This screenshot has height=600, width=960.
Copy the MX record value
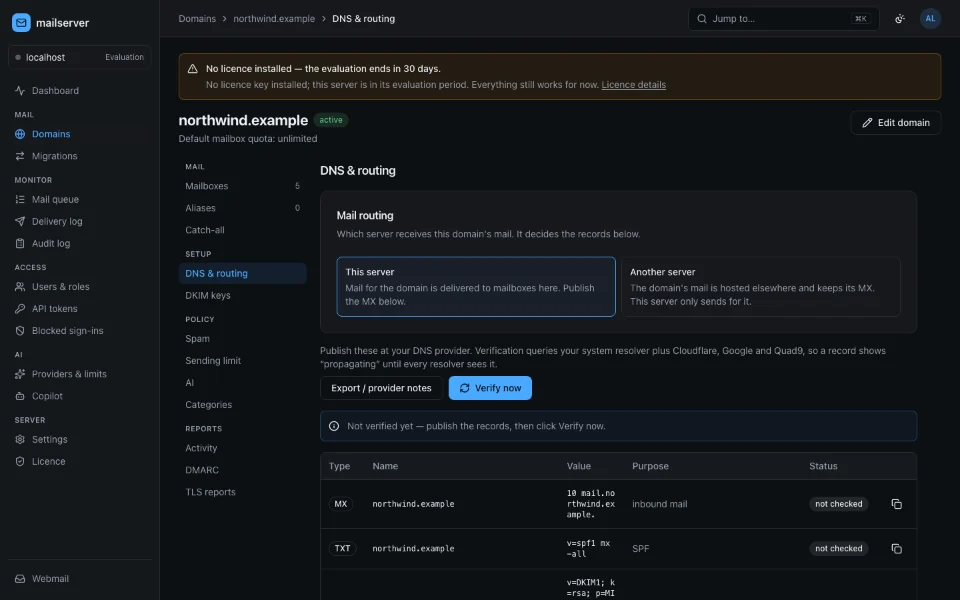pyautogui.click(x=896, y=504)
